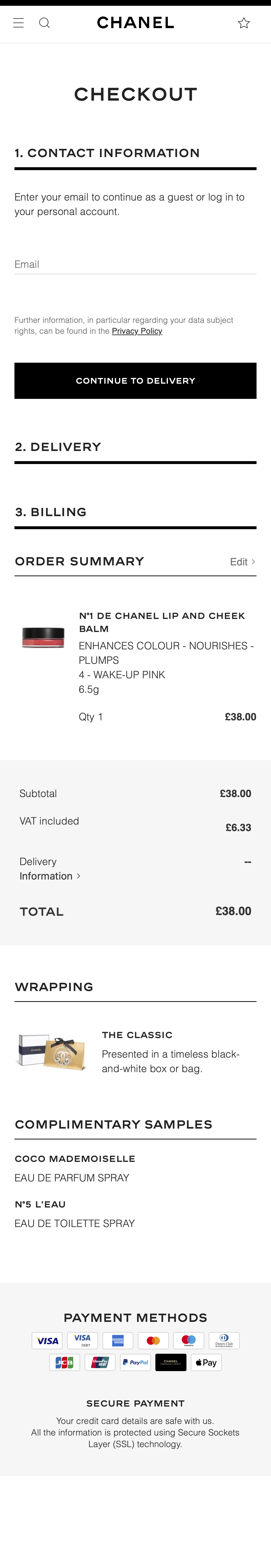Click the JCB card icon
Image resolution: width=271 pixels, height=1568 pixels.
(x=64, y=1362)
